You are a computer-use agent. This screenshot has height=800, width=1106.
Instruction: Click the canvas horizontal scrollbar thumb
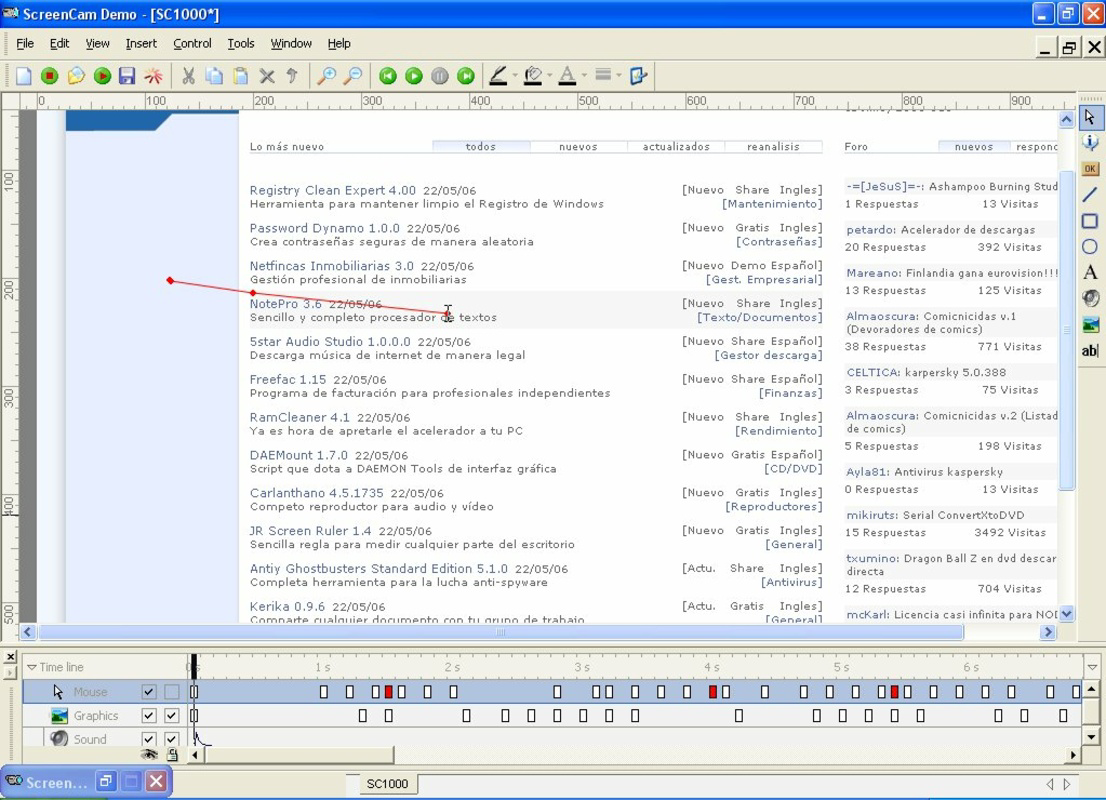pyautogui.click(x=501, y=632)
